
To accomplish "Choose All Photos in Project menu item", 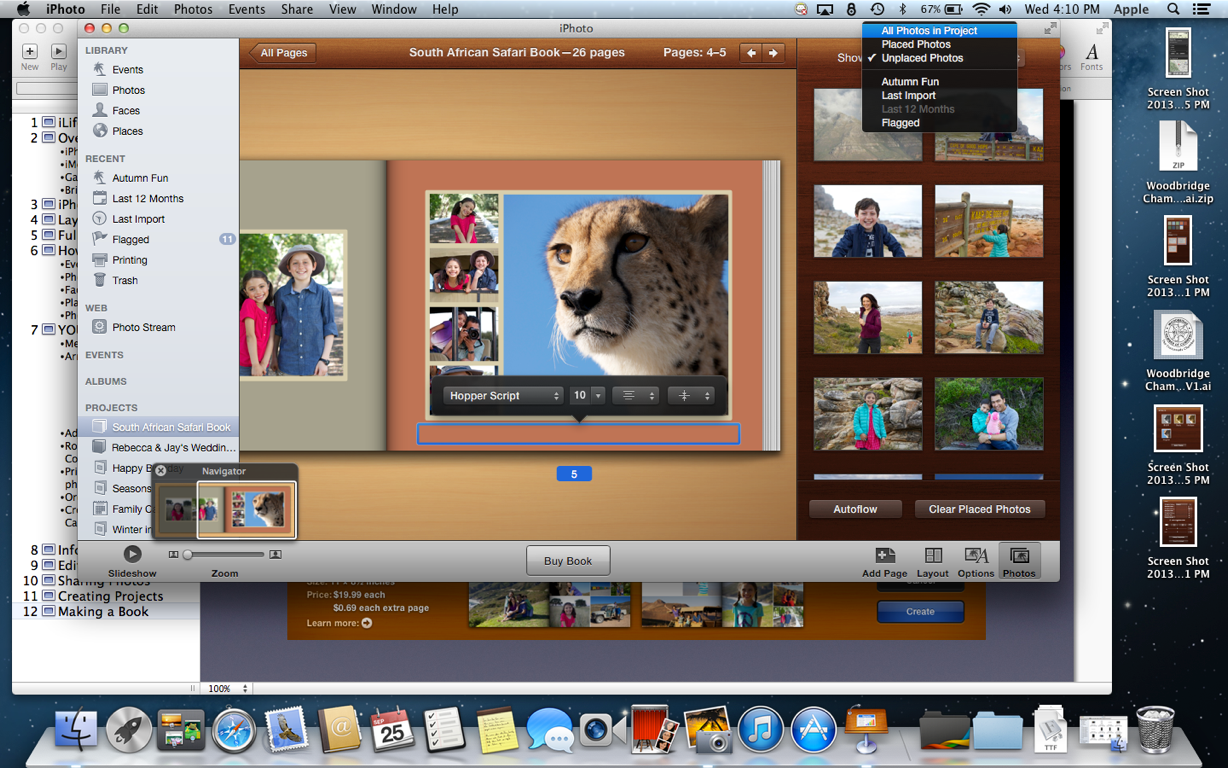I will (x=939, y=31).
